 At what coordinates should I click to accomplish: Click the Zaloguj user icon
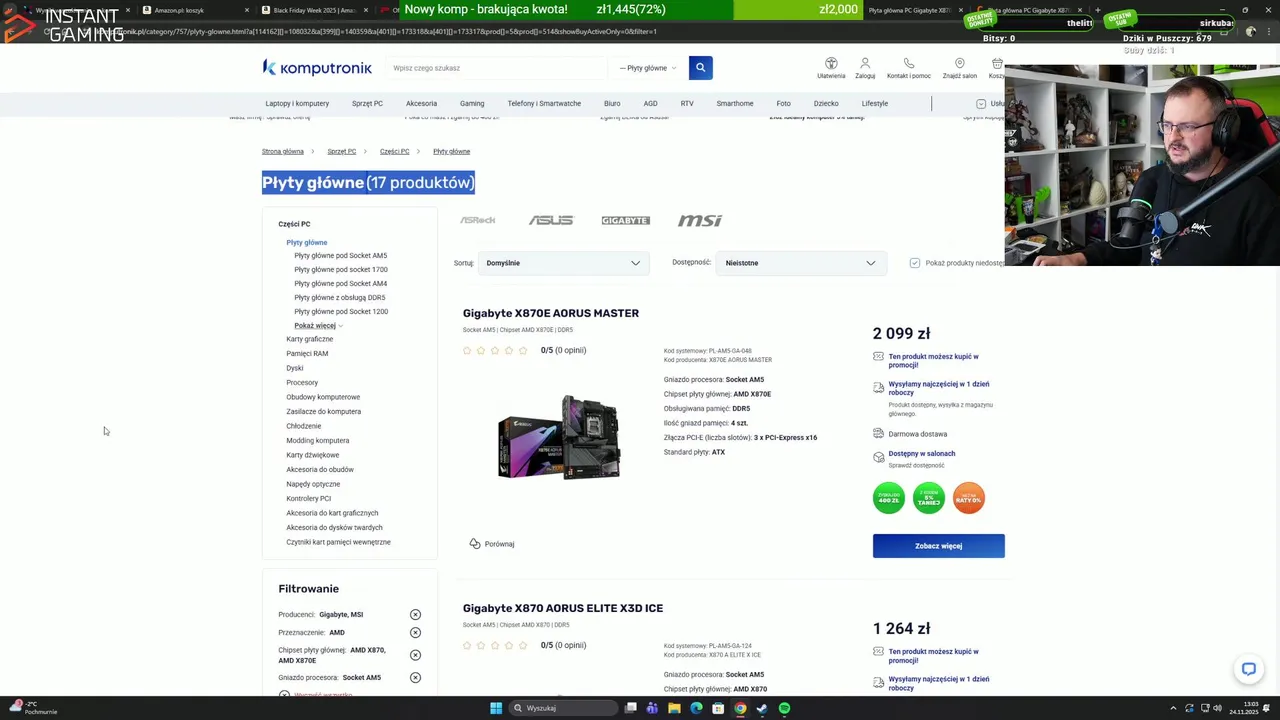(x=865, y=63)
